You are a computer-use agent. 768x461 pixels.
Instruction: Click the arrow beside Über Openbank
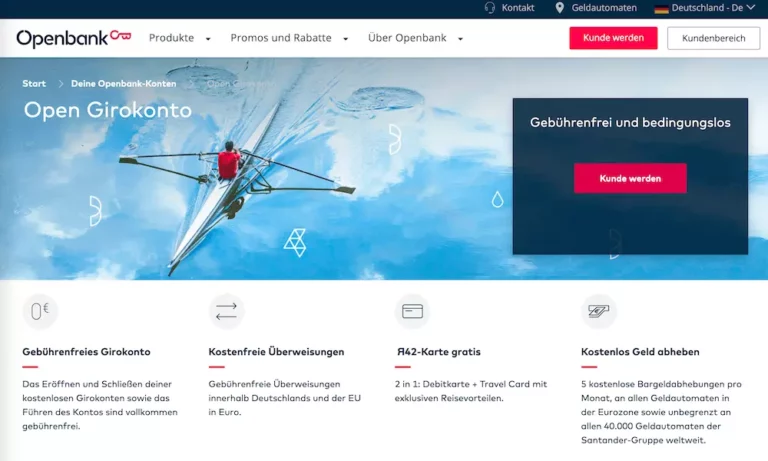[x=460, y=39]
